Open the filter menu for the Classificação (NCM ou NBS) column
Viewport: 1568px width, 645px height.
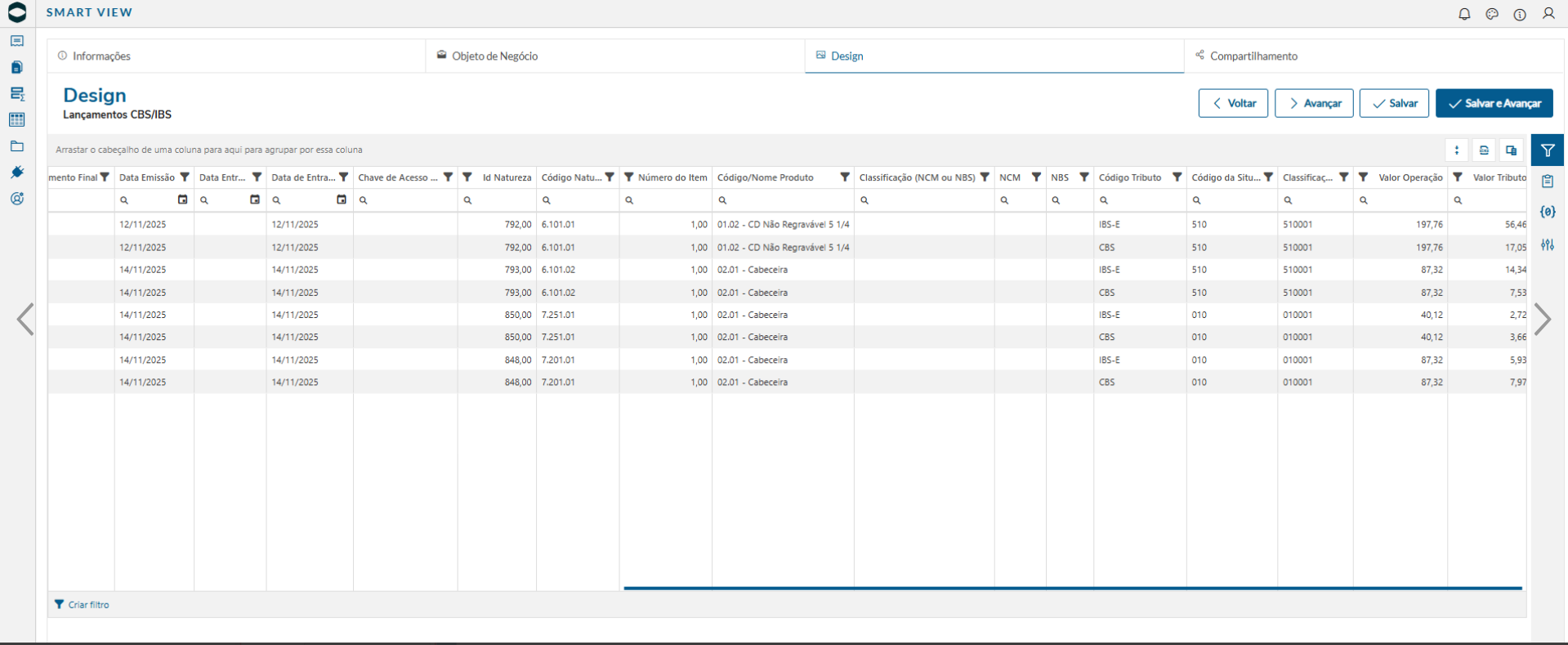[x=985, y=177]
